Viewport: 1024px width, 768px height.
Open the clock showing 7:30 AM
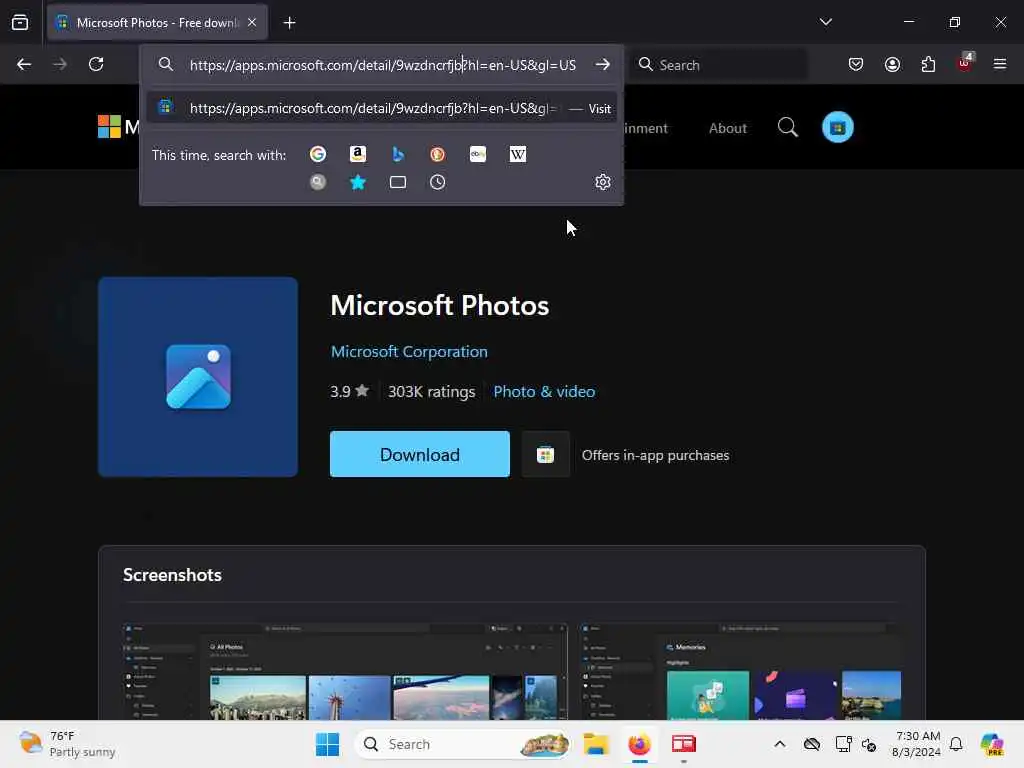coord(916,744)
